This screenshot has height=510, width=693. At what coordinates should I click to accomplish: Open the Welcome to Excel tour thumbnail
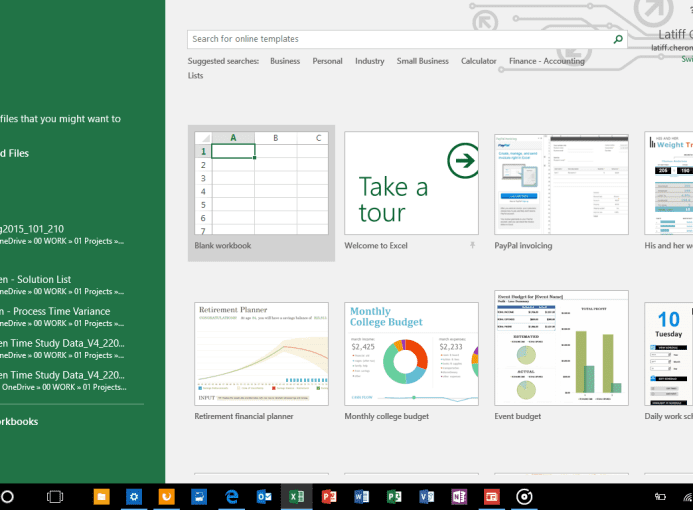(411, 183)
